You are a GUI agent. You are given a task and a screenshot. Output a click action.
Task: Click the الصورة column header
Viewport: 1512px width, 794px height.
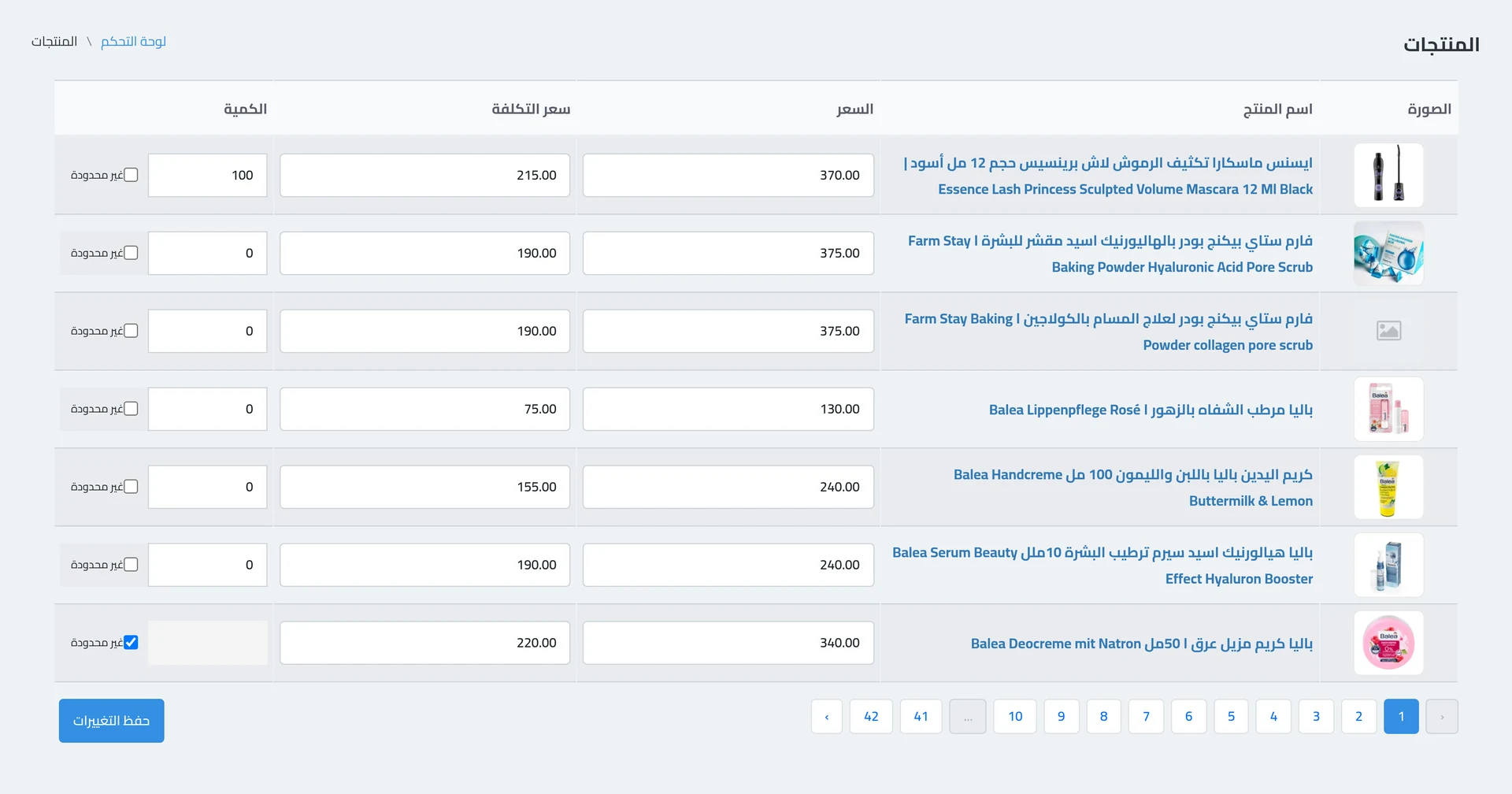tap(1429, 109)
